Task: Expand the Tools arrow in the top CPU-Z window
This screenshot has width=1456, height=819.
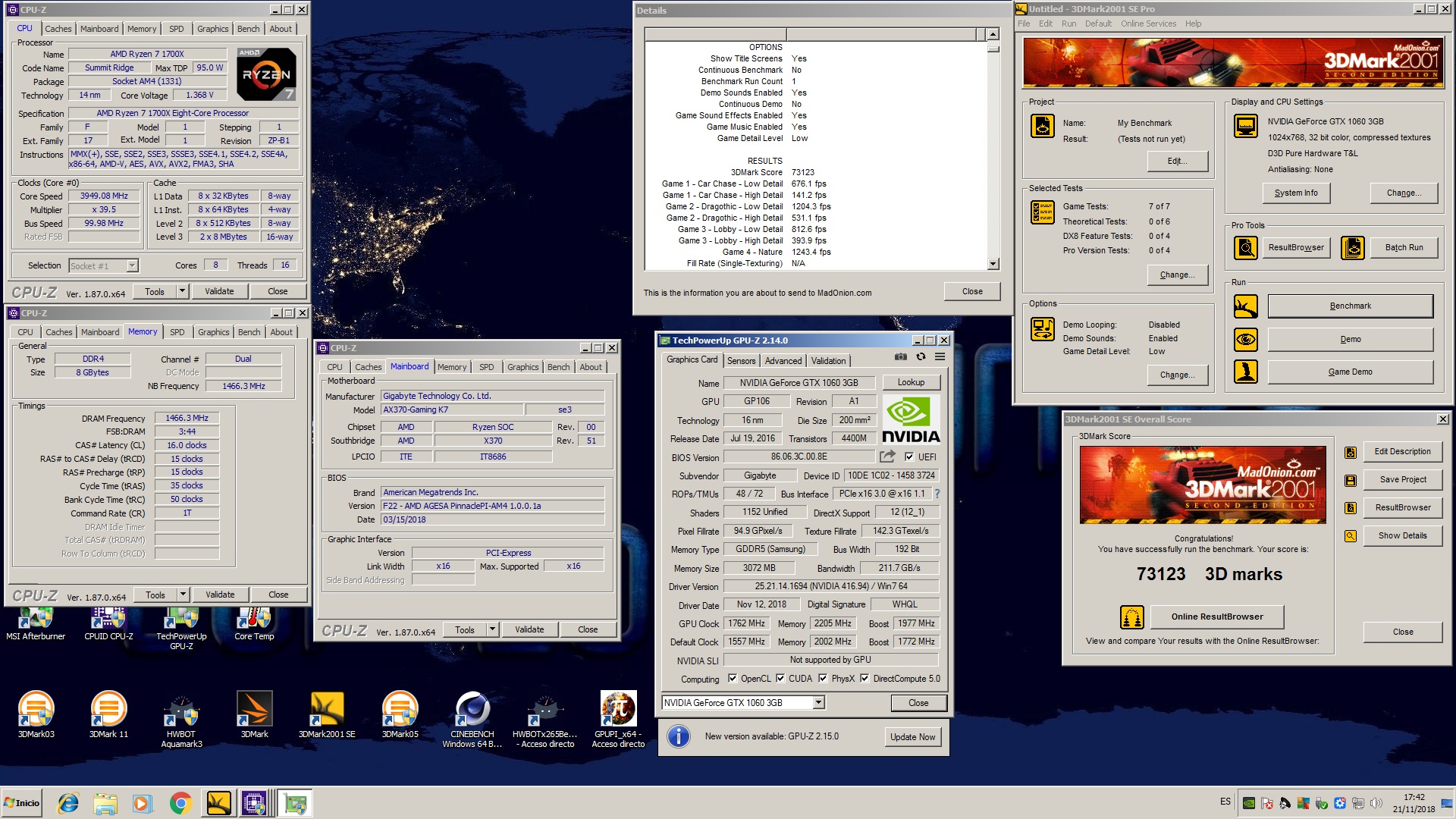Action: [182, 291]
